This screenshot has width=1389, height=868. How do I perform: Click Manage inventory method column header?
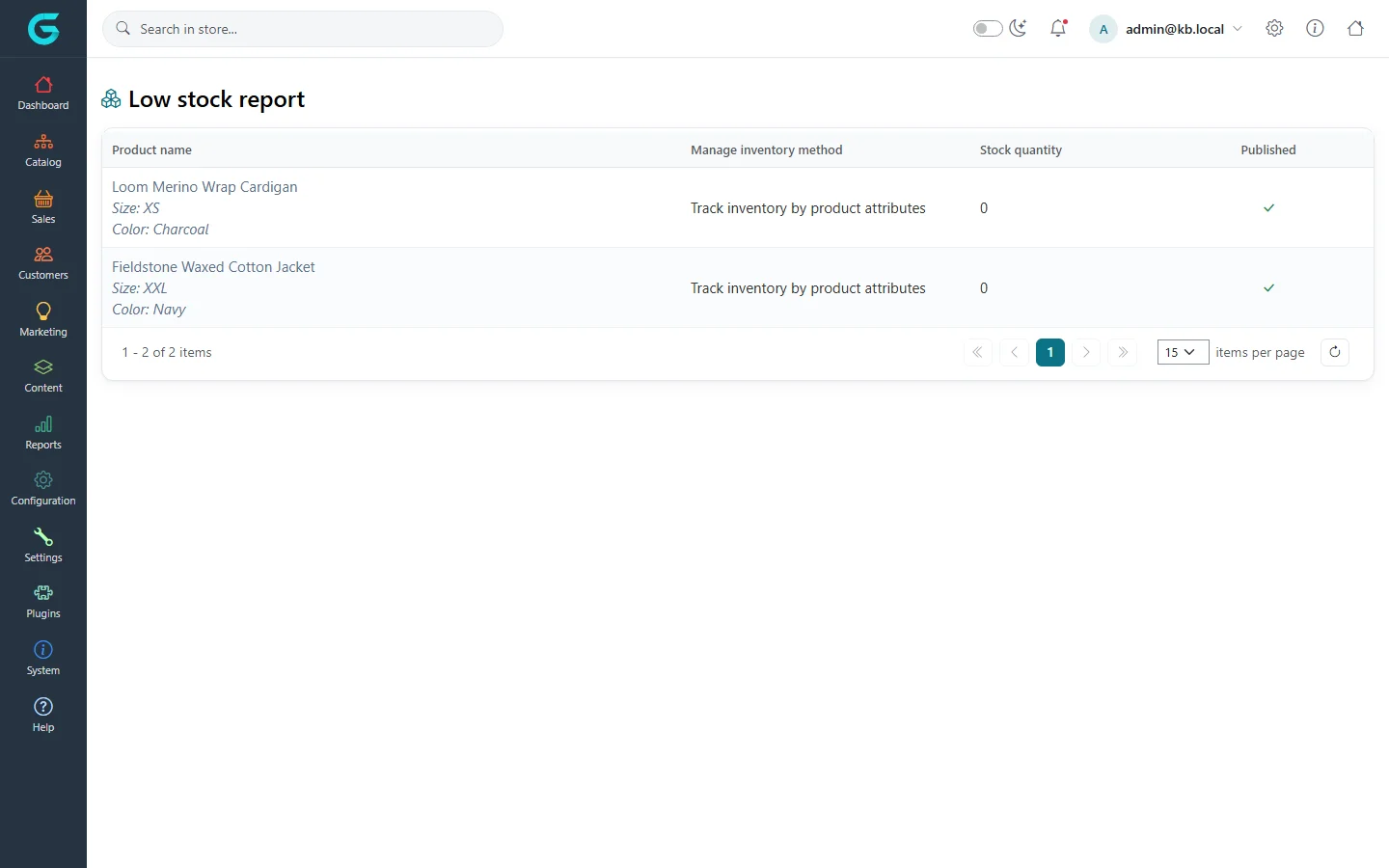tap(767, 149)
